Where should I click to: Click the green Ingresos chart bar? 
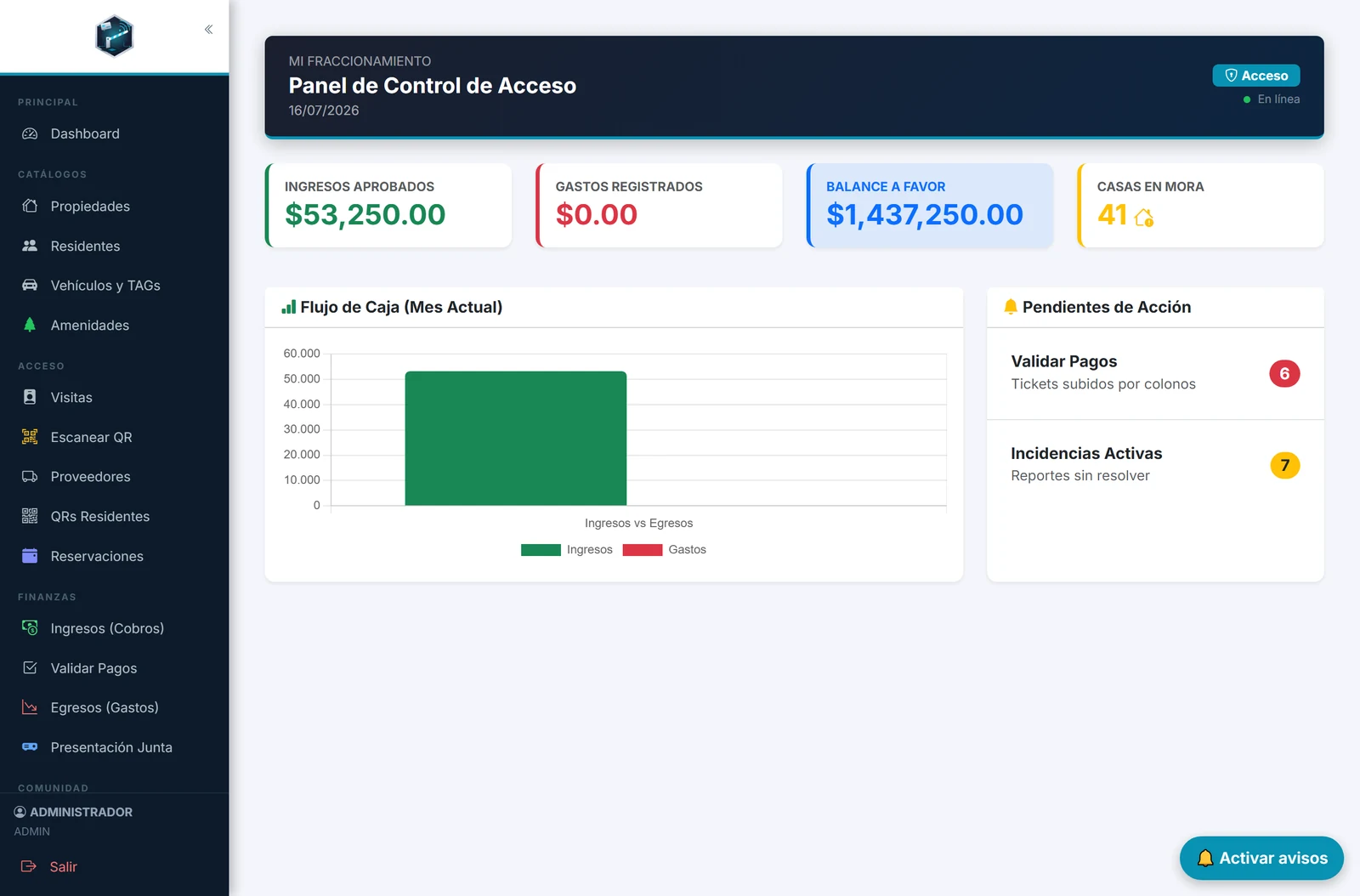click(516, 439)
